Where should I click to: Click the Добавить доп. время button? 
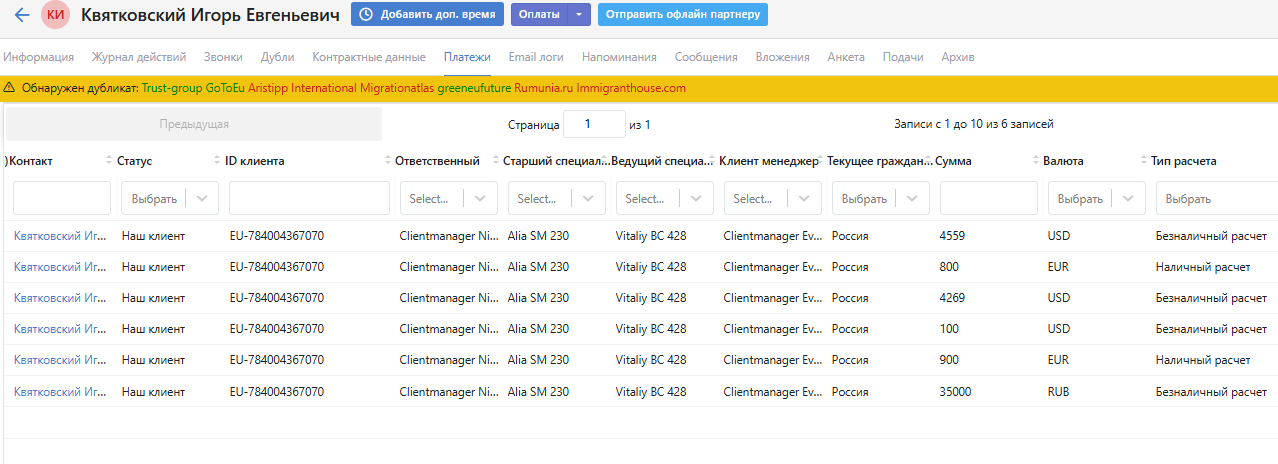[427, 15]
